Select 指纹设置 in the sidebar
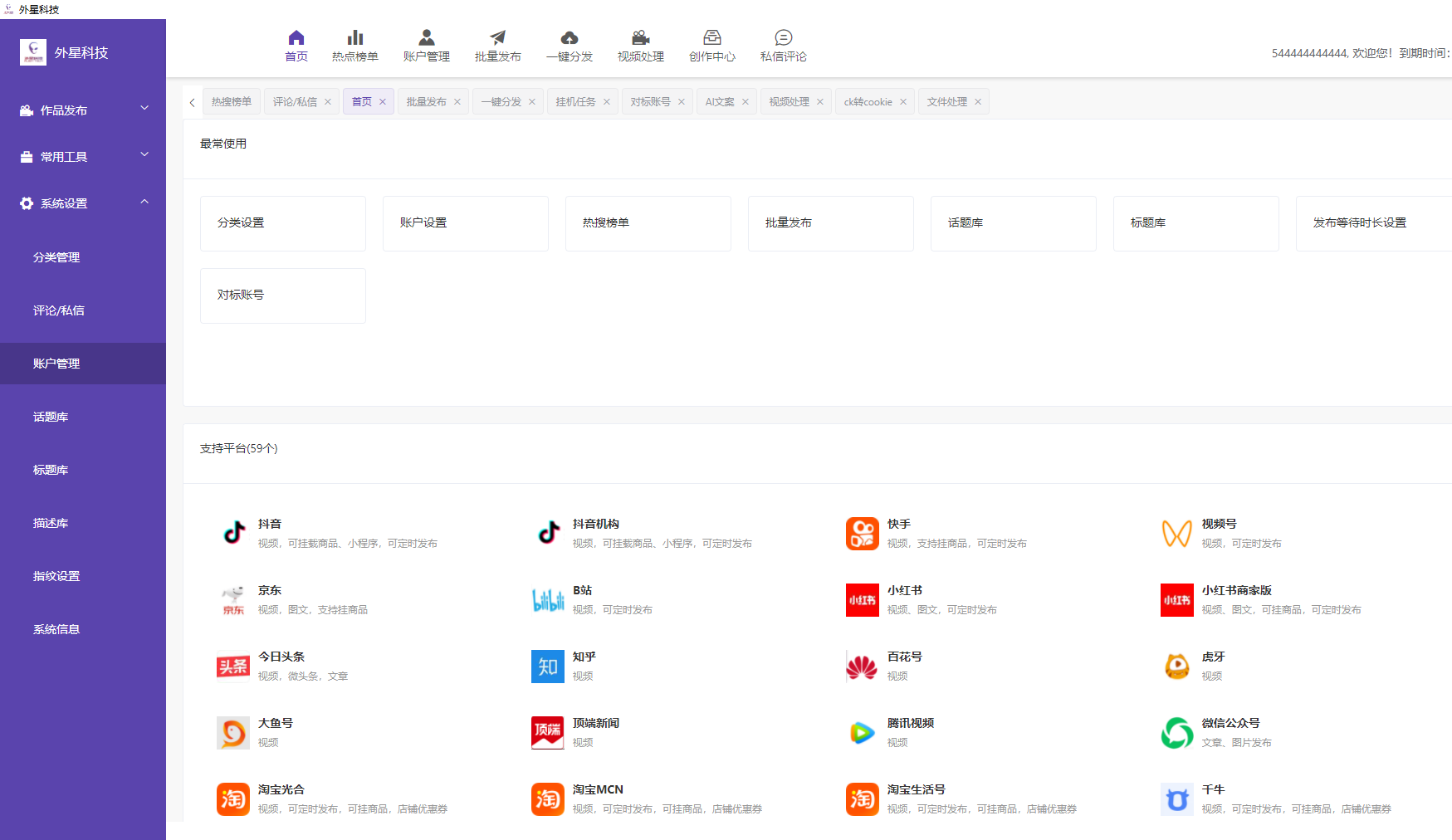Image resolution: width=1452 pixels, height=840 pixels. 56,576
